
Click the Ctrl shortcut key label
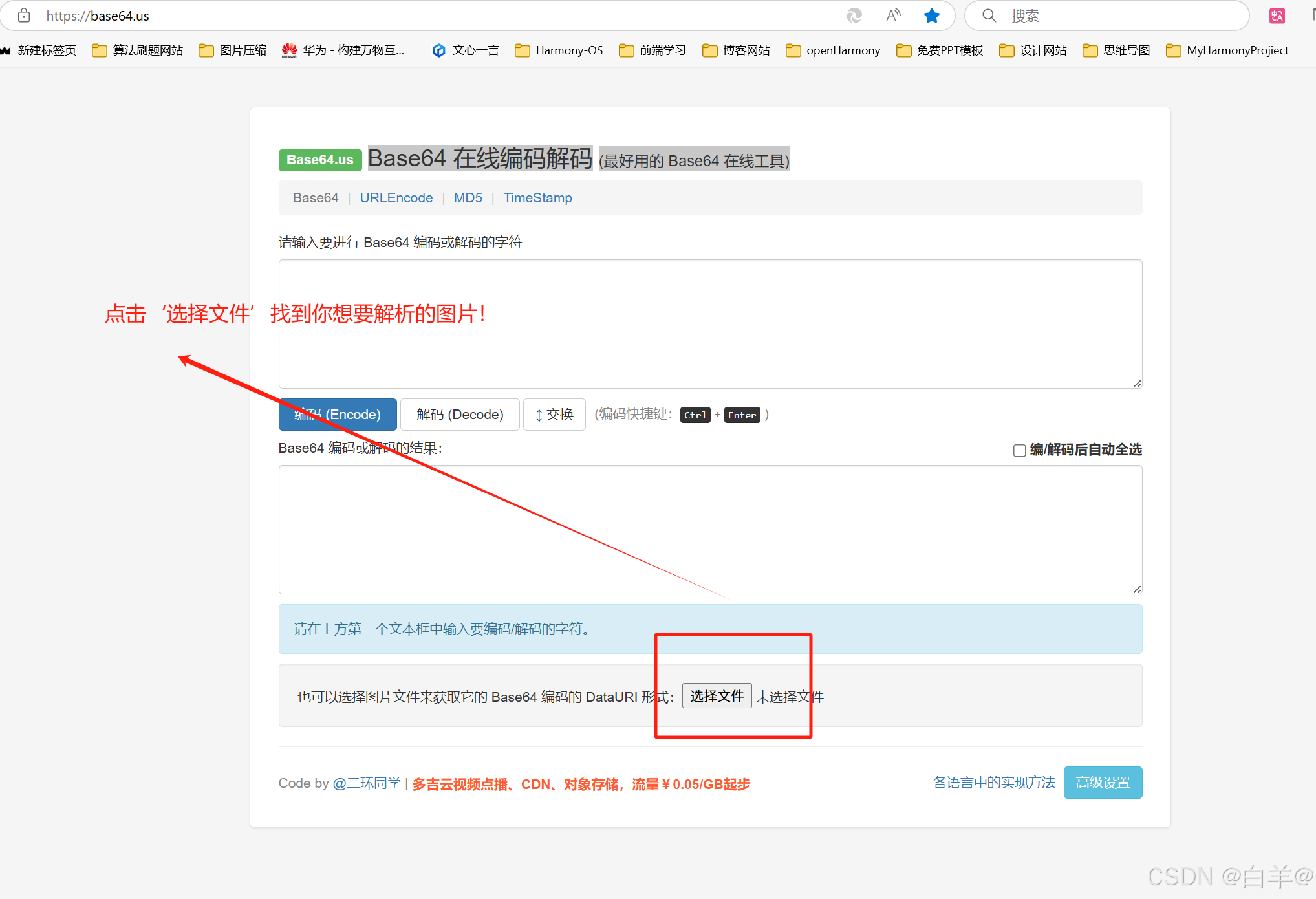[695, 415]
